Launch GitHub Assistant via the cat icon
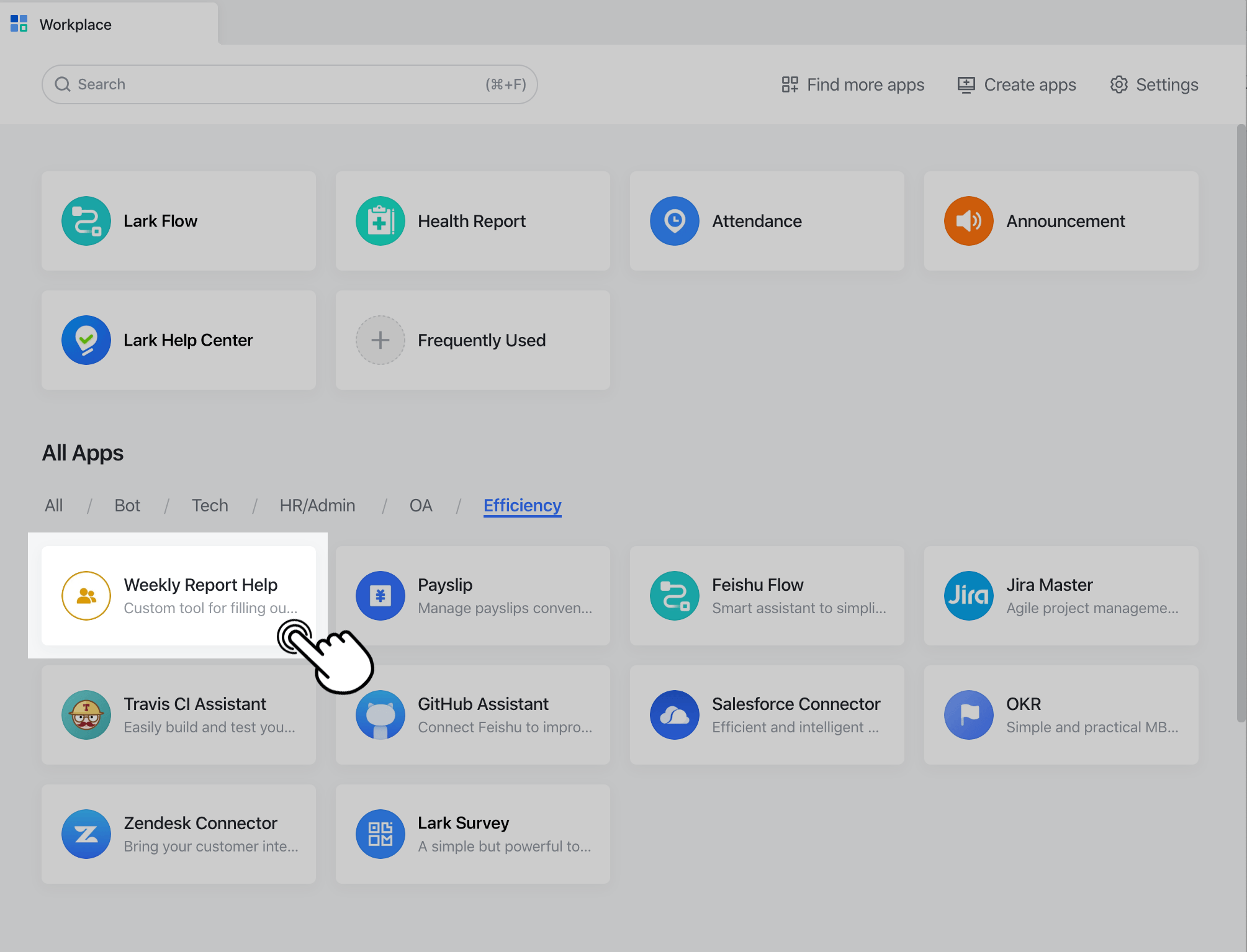 click(x=380, y=714)
